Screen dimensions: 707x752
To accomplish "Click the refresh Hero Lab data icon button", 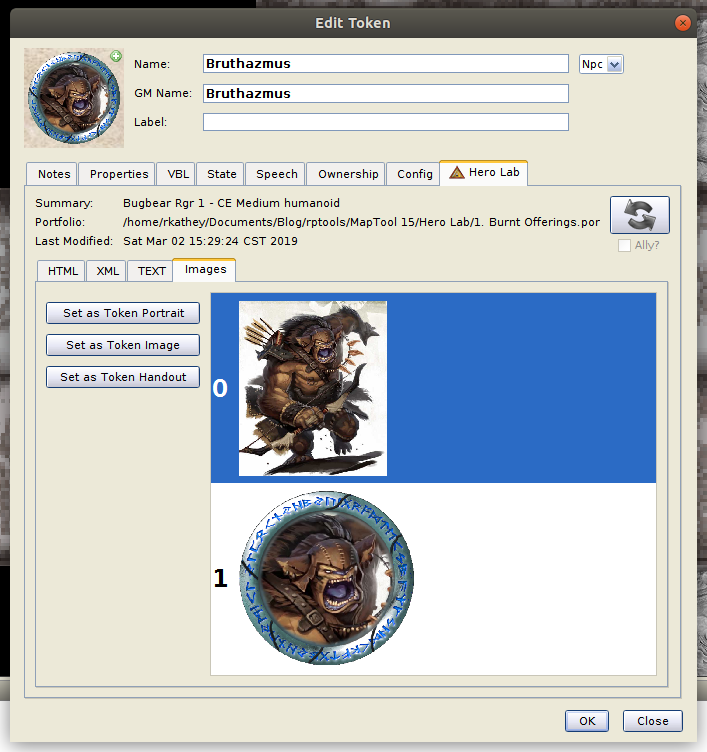I will (639, 215).
